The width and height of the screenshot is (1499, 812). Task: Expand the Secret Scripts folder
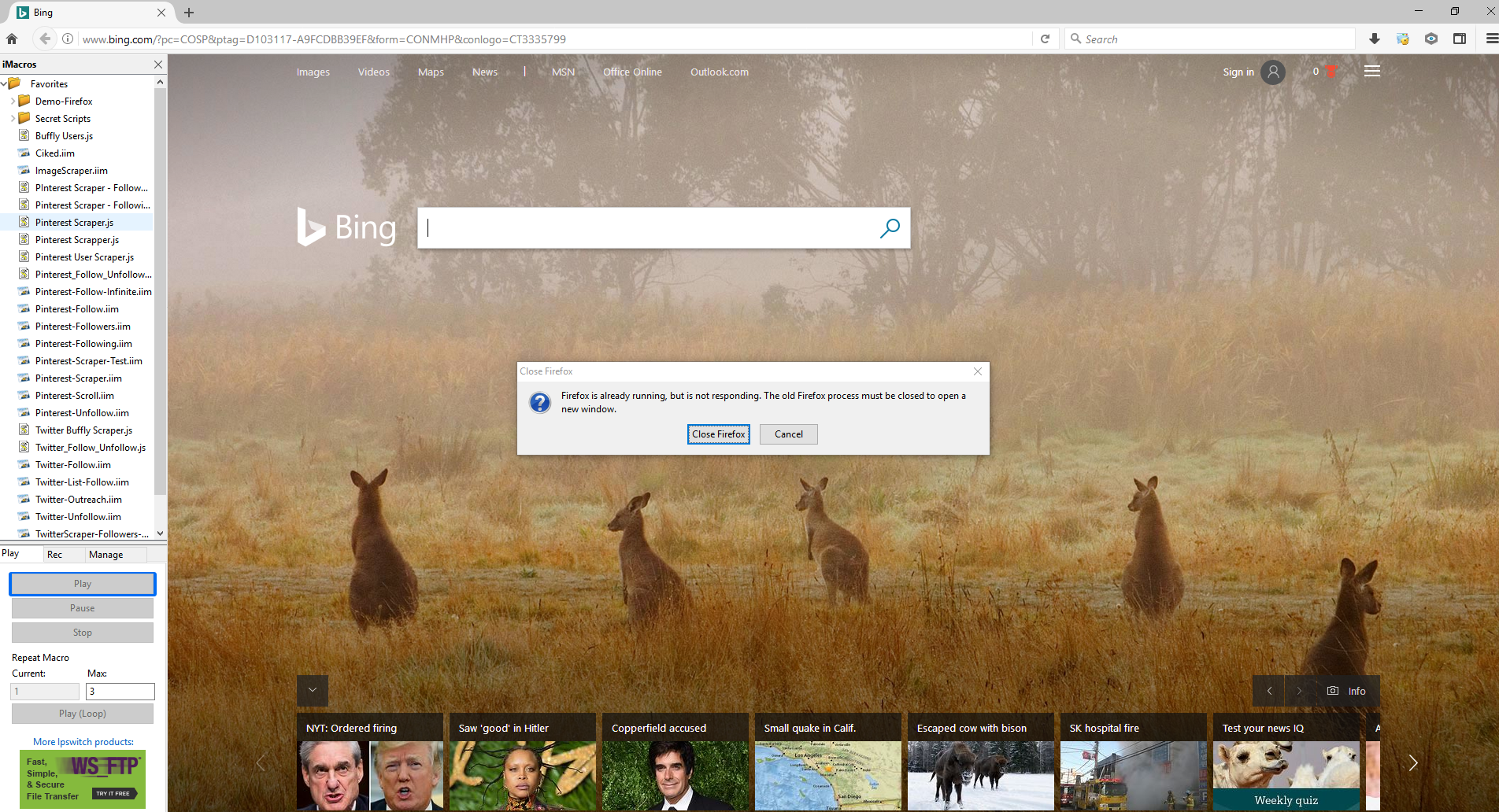[13, 118]
